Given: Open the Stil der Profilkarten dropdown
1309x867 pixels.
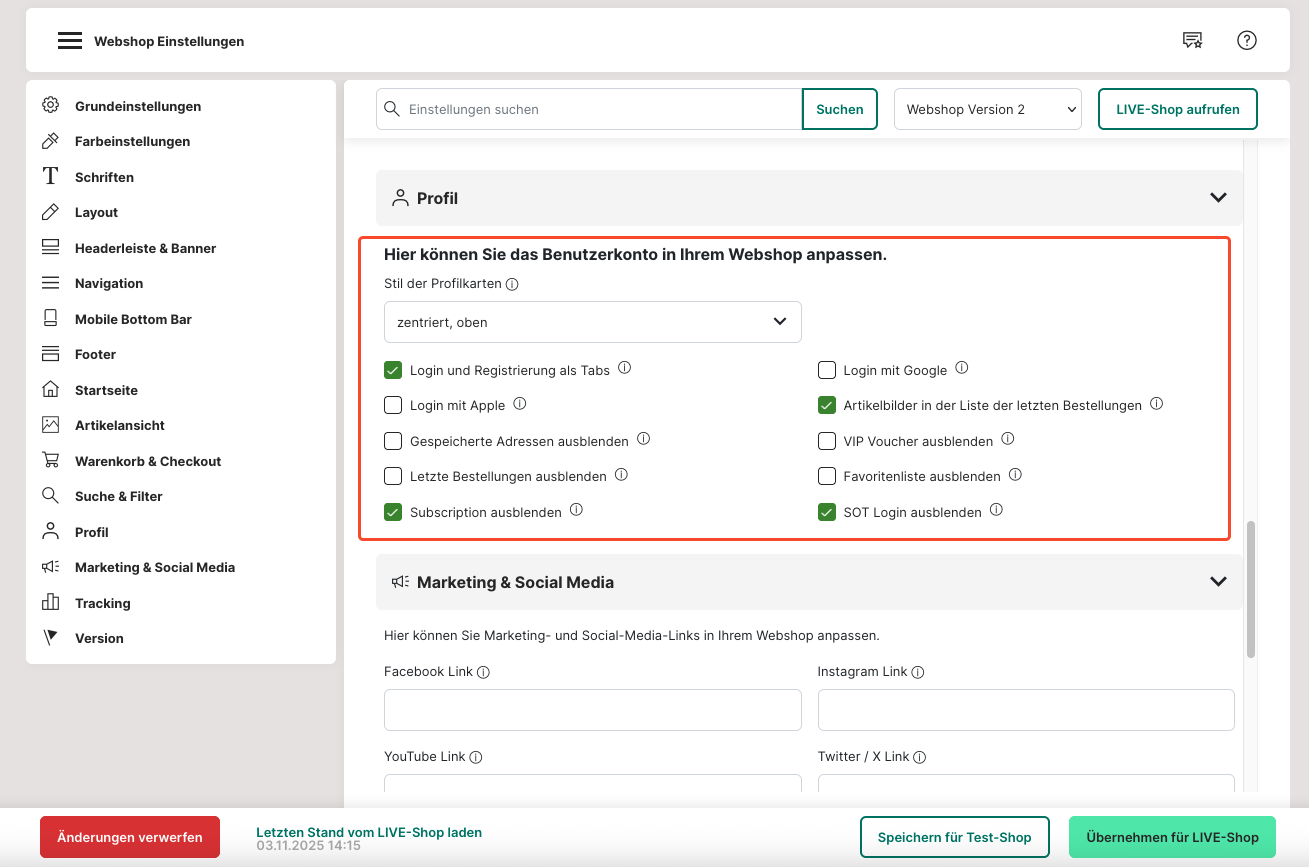Looking at the screenshot, I should click(592, 322).
